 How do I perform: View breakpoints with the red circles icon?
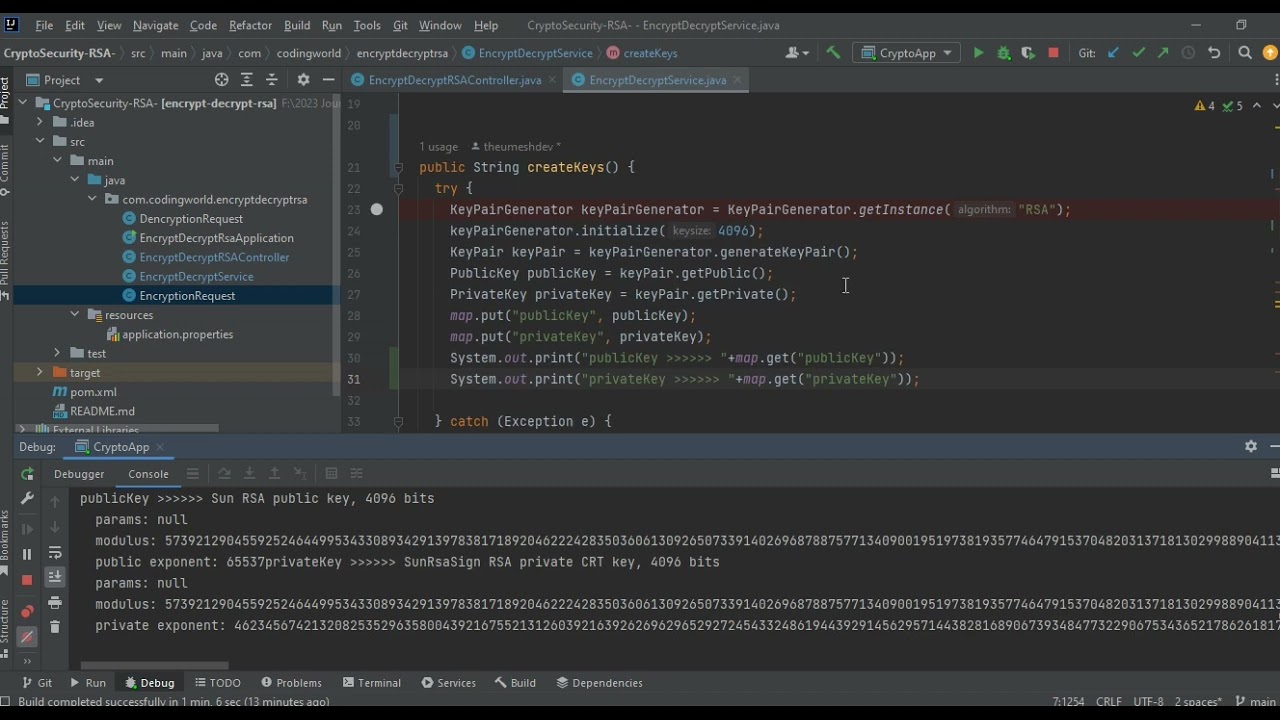click(27, 611)
